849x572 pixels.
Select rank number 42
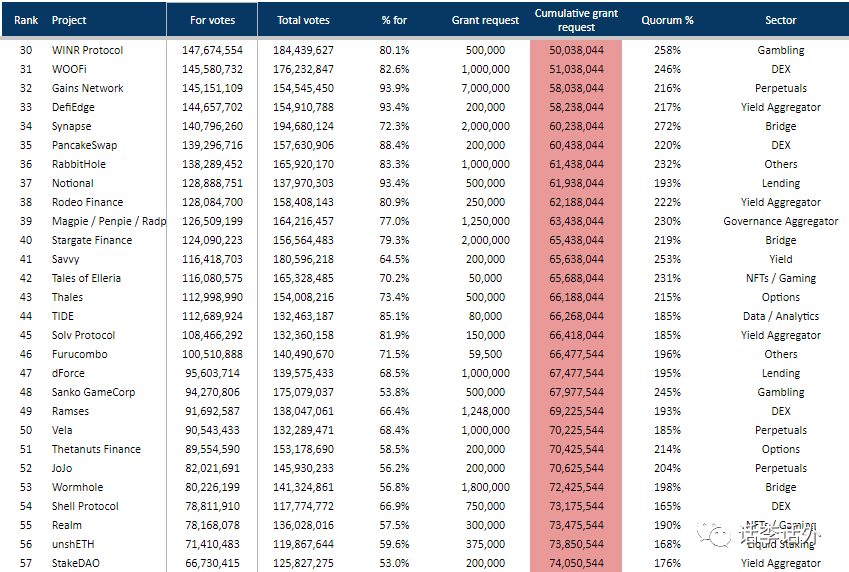pyautogui.click(x=26, y=278)
